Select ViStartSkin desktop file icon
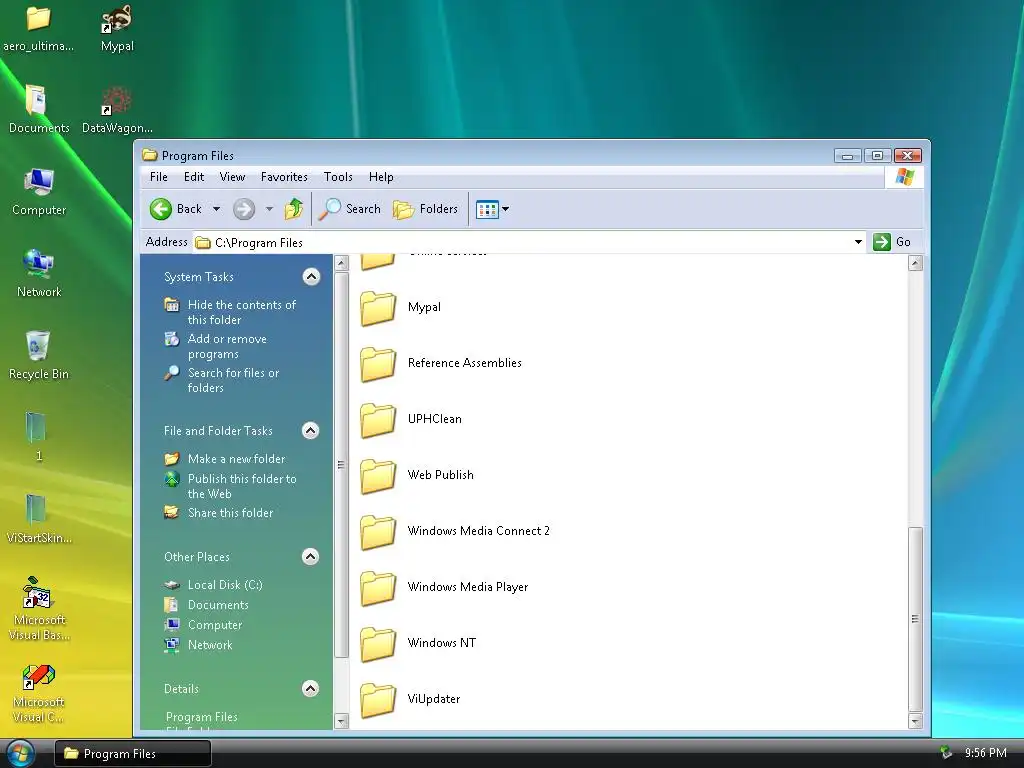 [35, 509]
